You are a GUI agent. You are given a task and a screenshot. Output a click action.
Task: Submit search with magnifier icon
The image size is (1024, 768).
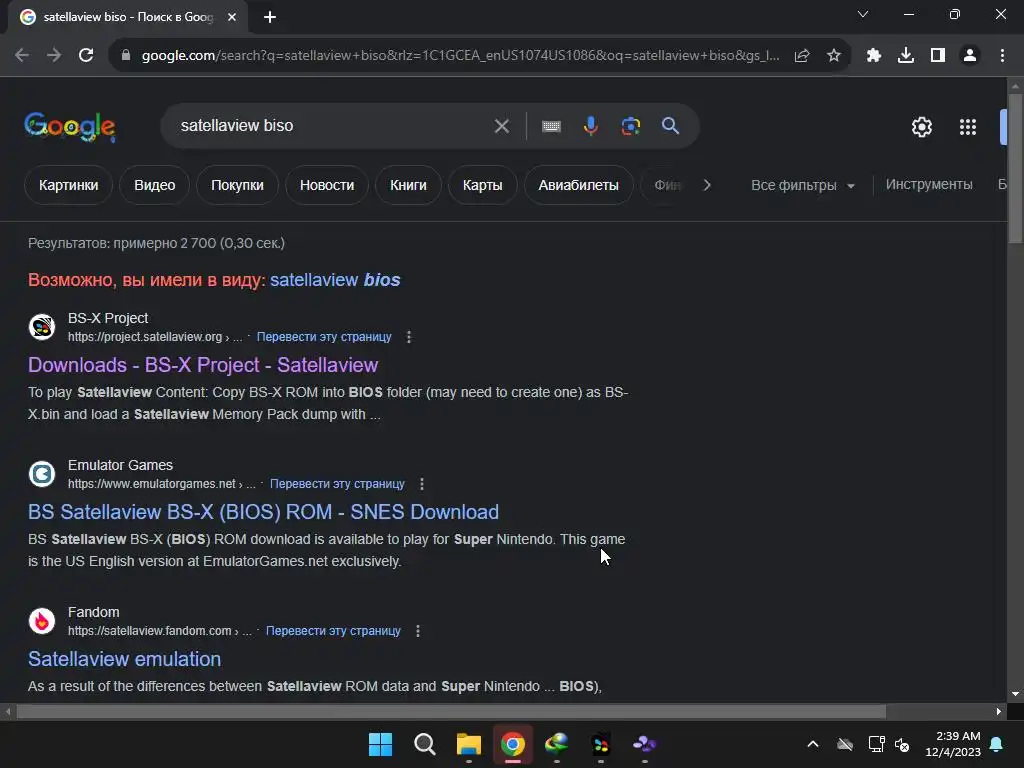coord(670,126)
